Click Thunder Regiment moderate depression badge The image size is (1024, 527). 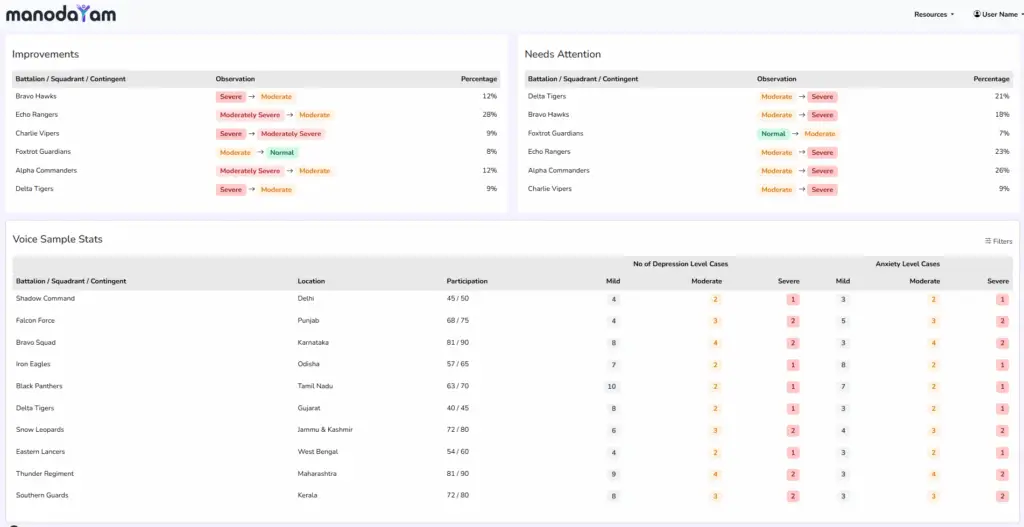[715, 474]
